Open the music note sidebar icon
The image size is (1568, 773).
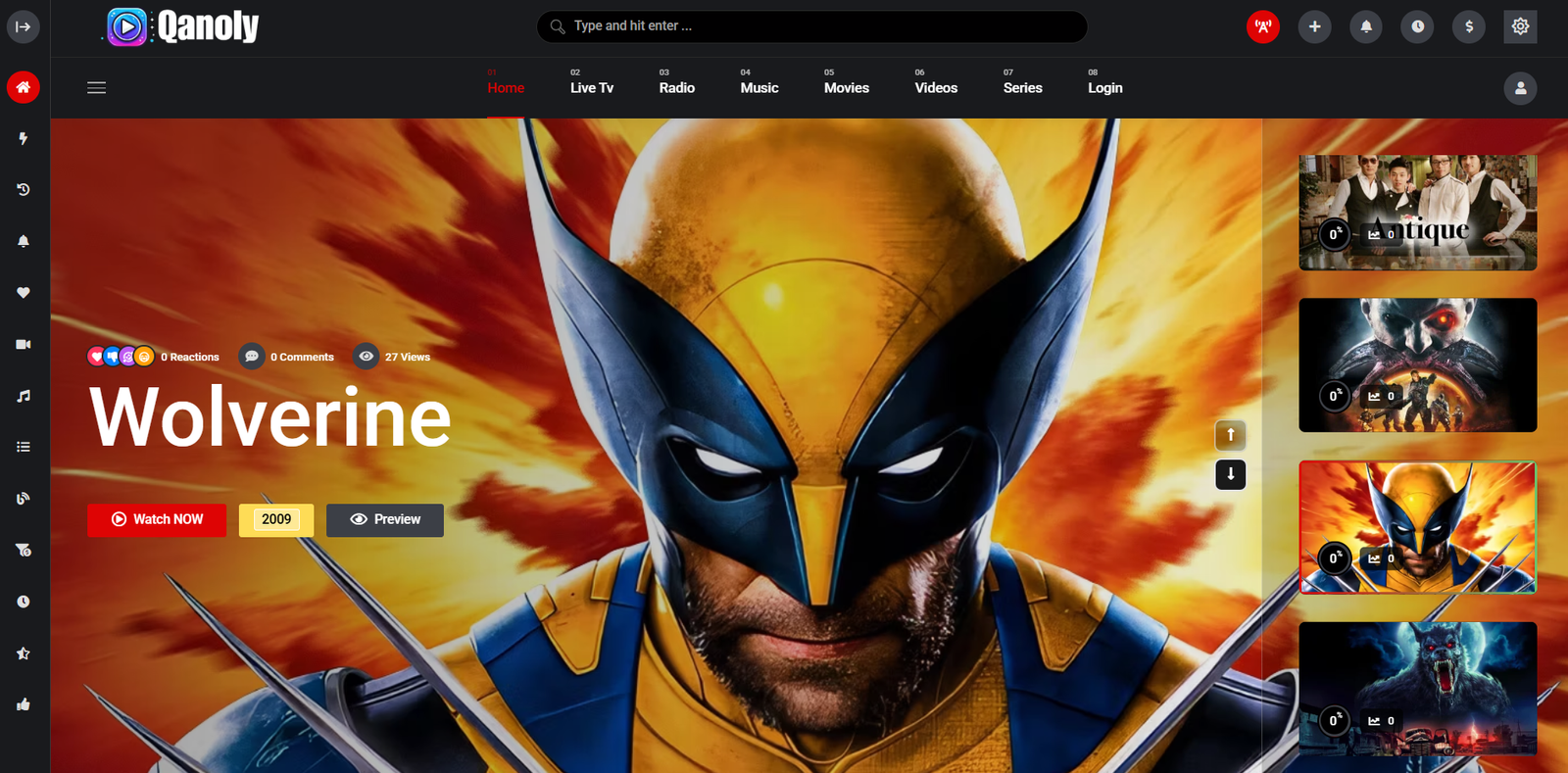pyautogui.click(x=24, y=396)
